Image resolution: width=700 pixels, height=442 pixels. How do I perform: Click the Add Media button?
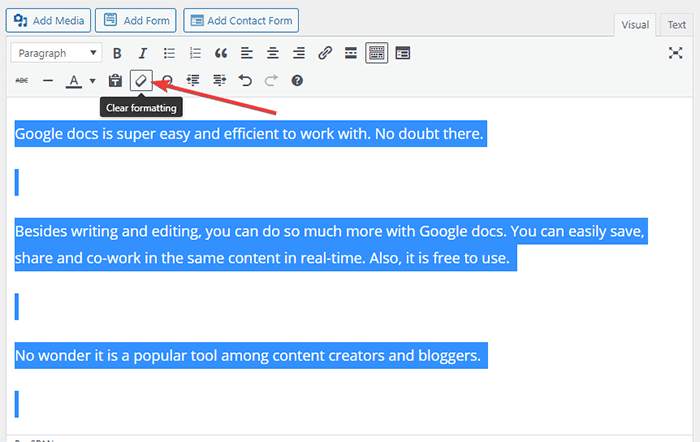[x=50, y=20]
